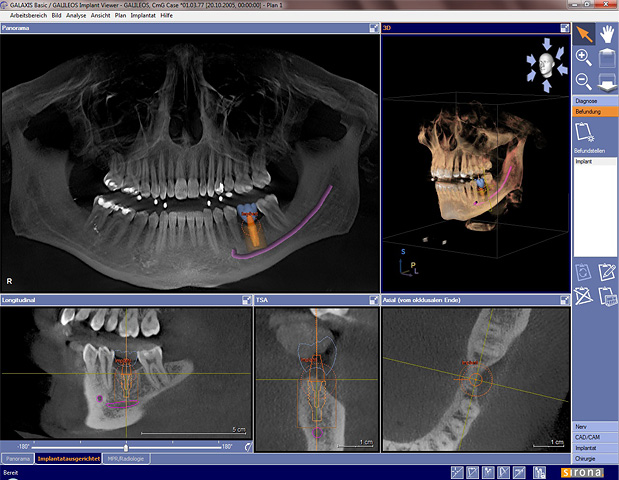Click the Befundstellen label
This screenshot has height=480, width=619.
coord(589,151)
